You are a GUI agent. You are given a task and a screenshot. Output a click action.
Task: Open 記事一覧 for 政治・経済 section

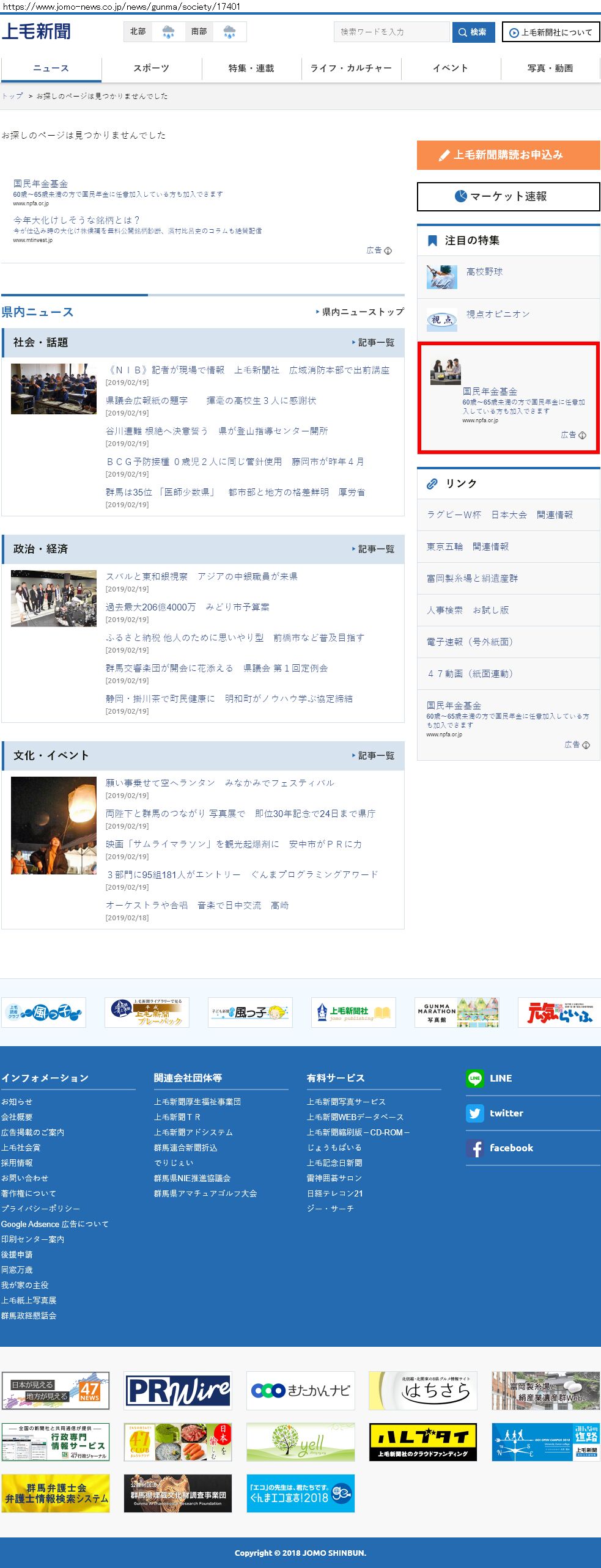[373, 549]
